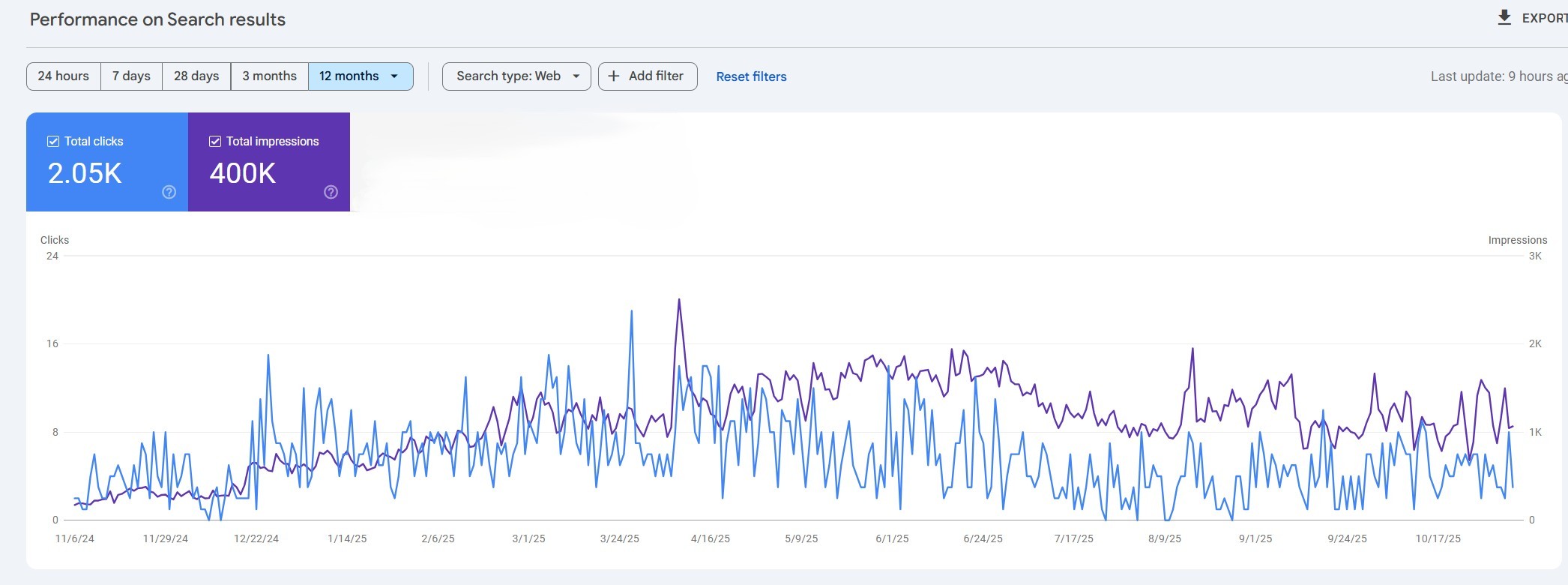The image size is (1568, 585).
Task: Click the plus icon in Add filter
Action: tap(614, 76)
